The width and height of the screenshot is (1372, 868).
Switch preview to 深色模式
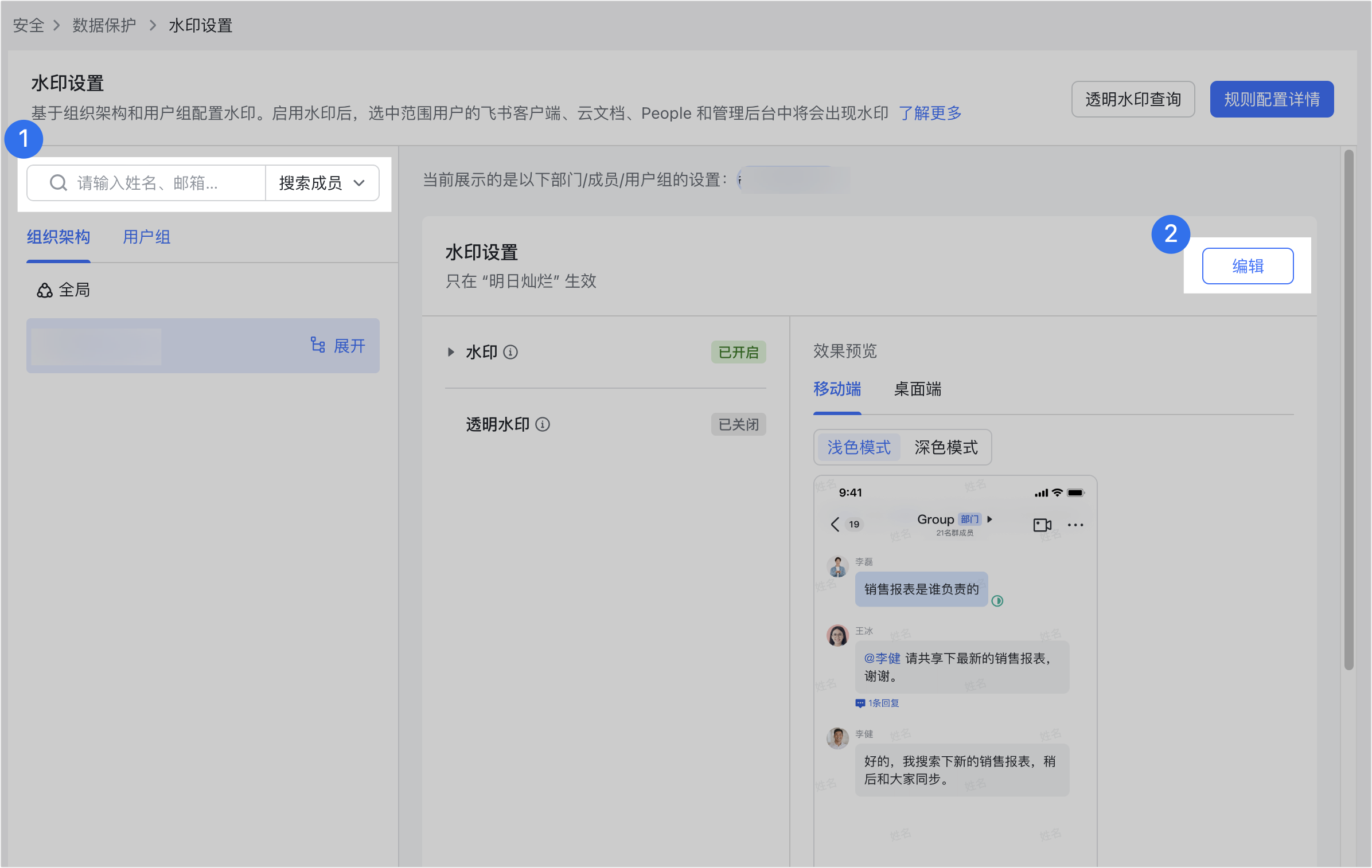946,447
